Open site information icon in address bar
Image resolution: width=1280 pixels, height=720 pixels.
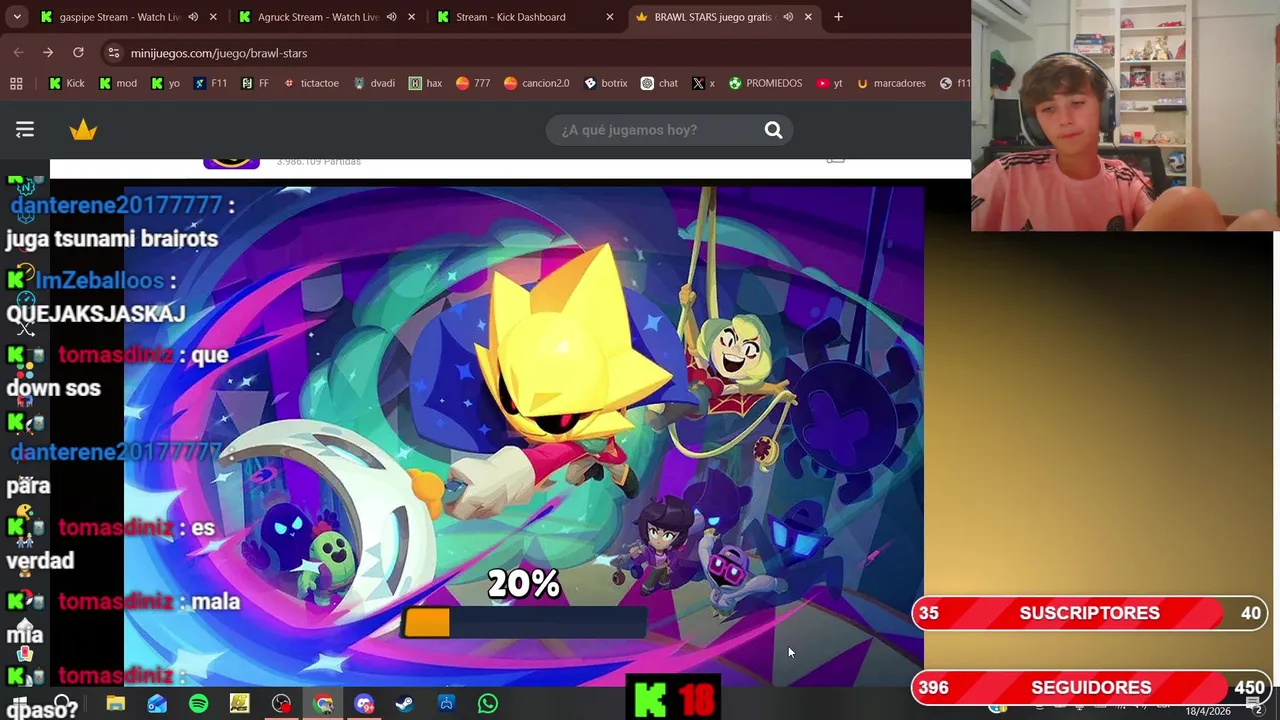[113, 53]
